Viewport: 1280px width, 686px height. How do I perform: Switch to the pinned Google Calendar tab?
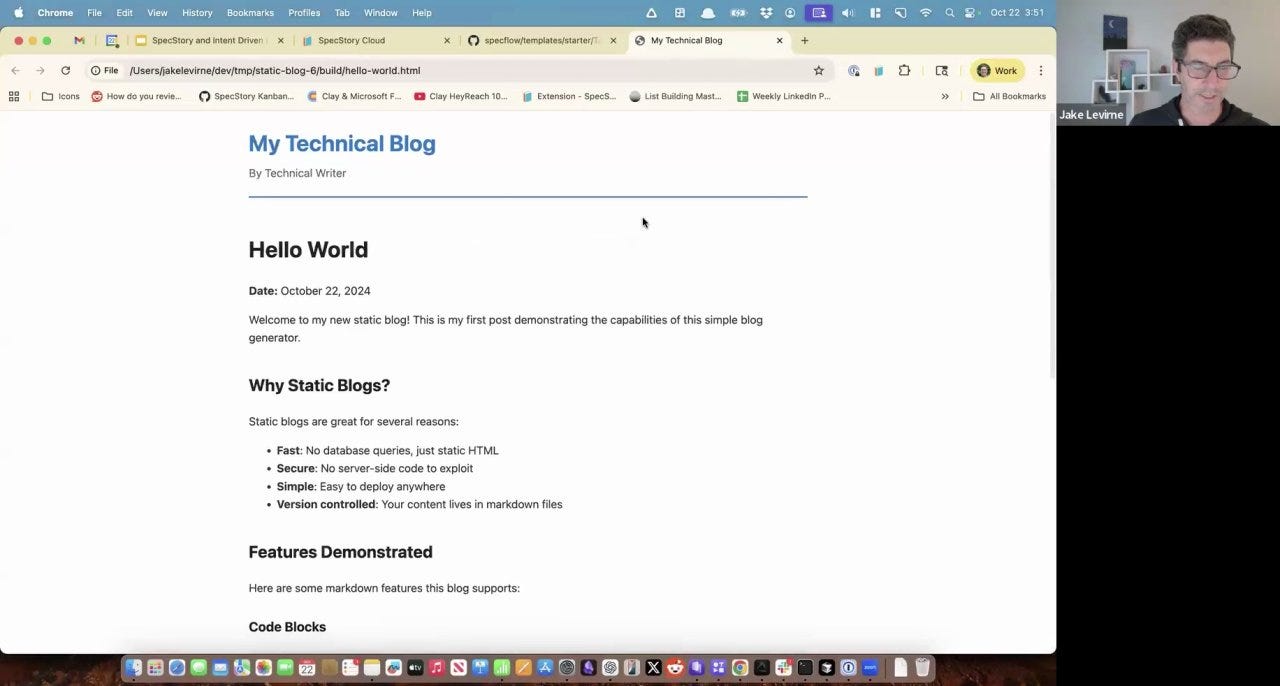[112, 40]
